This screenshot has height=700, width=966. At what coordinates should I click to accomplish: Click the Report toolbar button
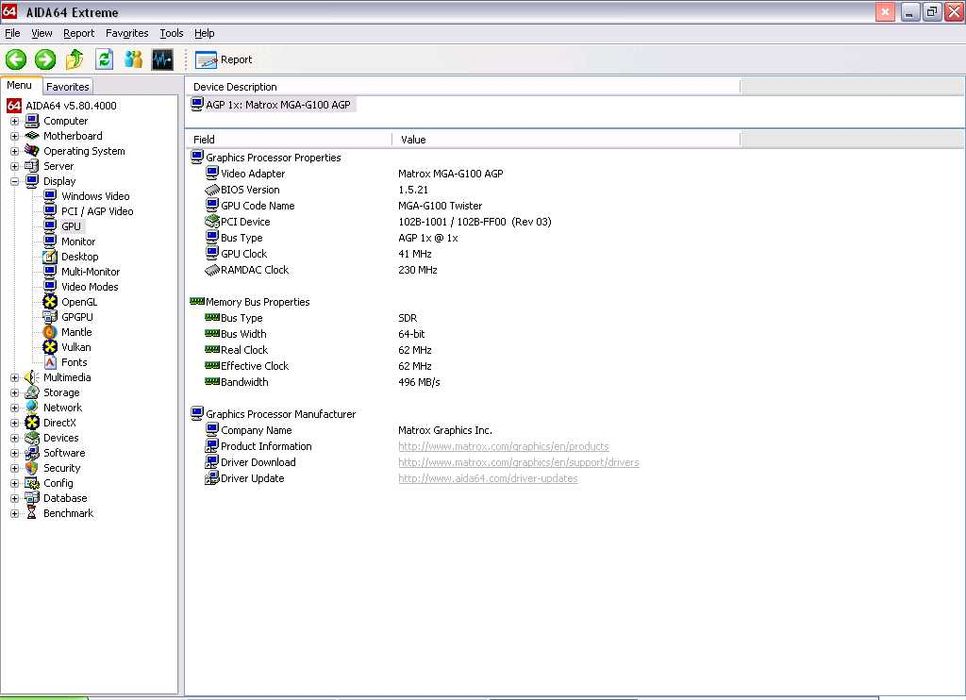223,60
